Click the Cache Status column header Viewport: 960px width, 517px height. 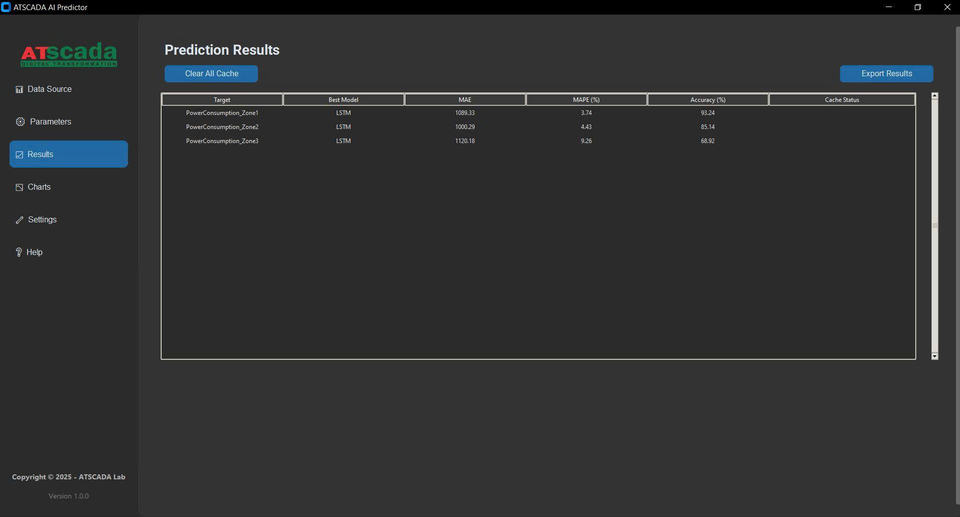coord(842,100)
